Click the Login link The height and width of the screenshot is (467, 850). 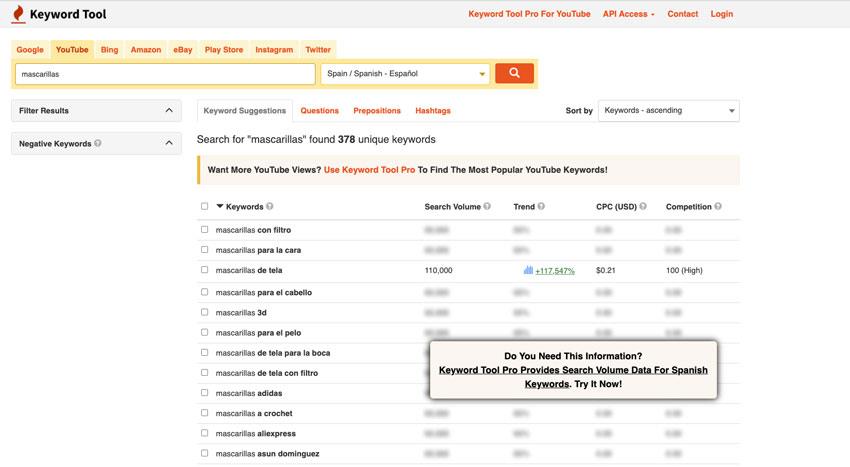pyautogui.click(x=722, y=14)
